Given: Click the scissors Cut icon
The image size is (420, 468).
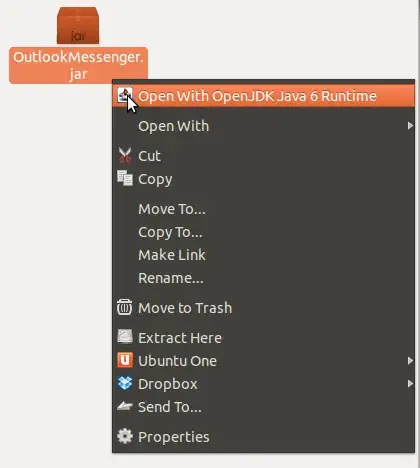Looking at the screenshot, I should pyautogui.click(x=125, y=156).
